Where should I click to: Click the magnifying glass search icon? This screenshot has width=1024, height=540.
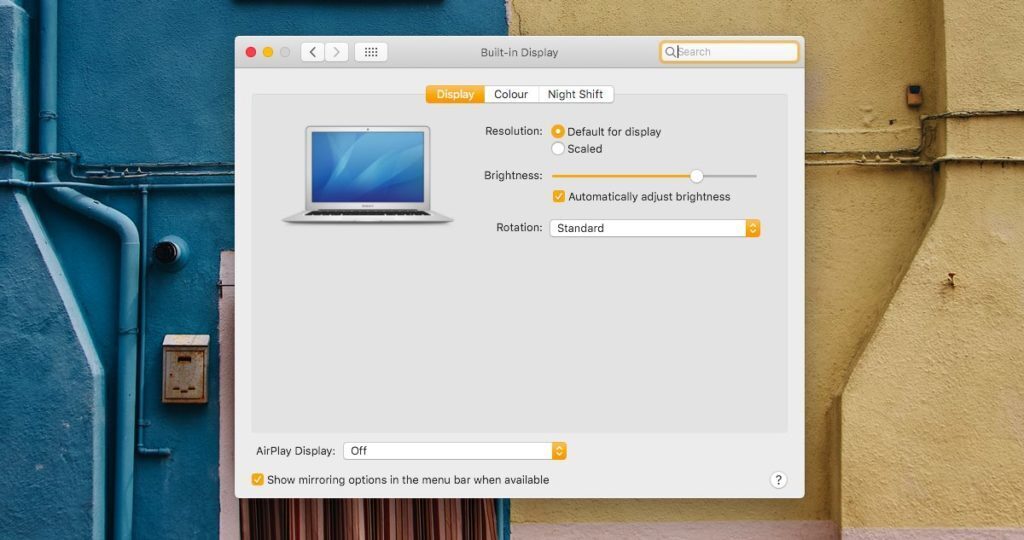pyautogui.click(x=670, y=52)
